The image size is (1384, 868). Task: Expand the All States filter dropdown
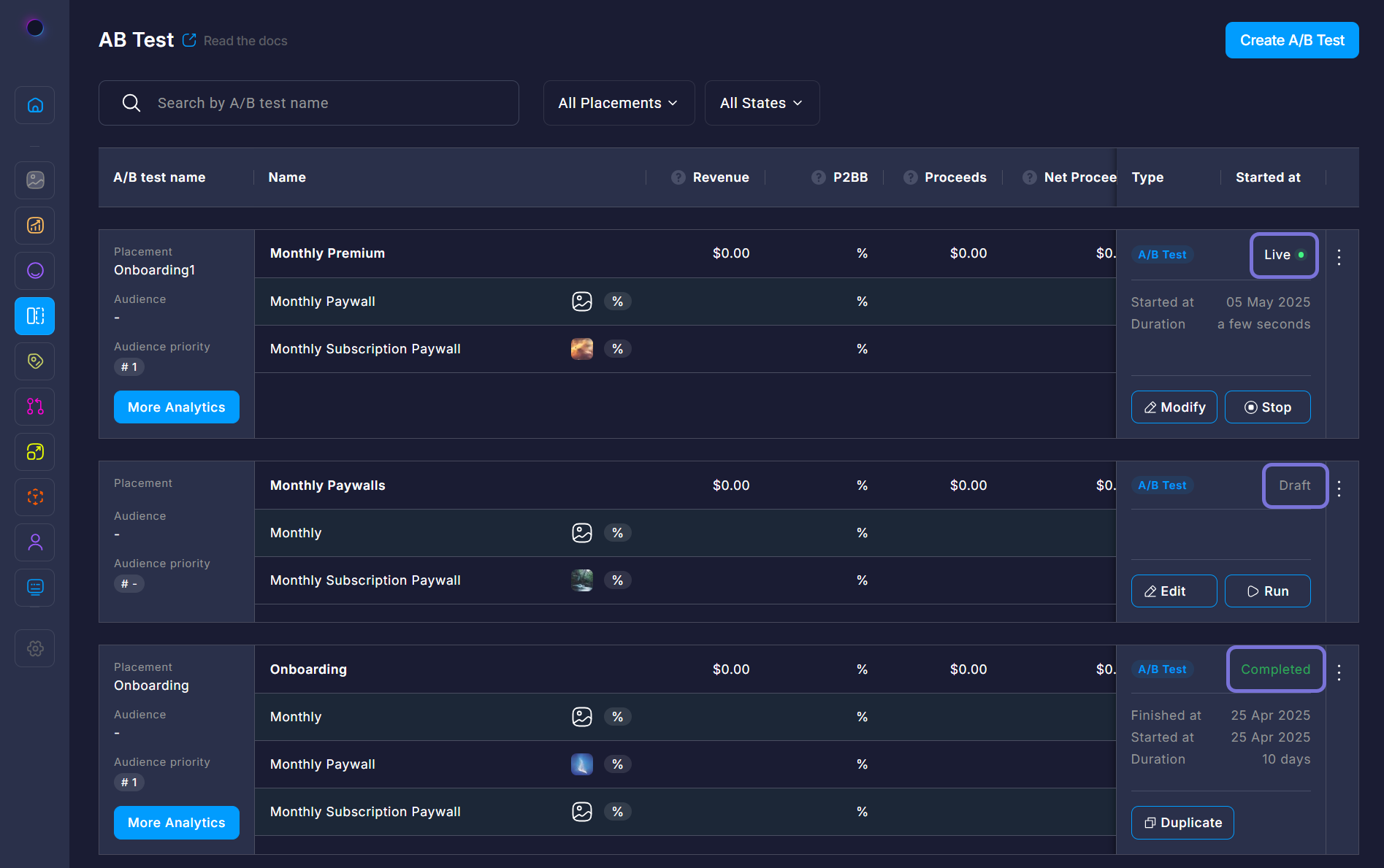[761, 103]
